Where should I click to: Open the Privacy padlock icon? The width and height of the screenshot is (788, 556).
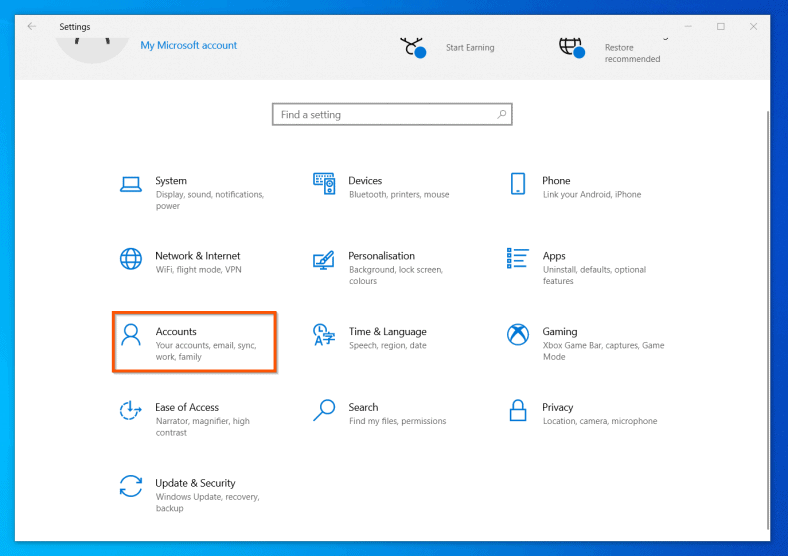pyautogui.click(x=518, y=410)
